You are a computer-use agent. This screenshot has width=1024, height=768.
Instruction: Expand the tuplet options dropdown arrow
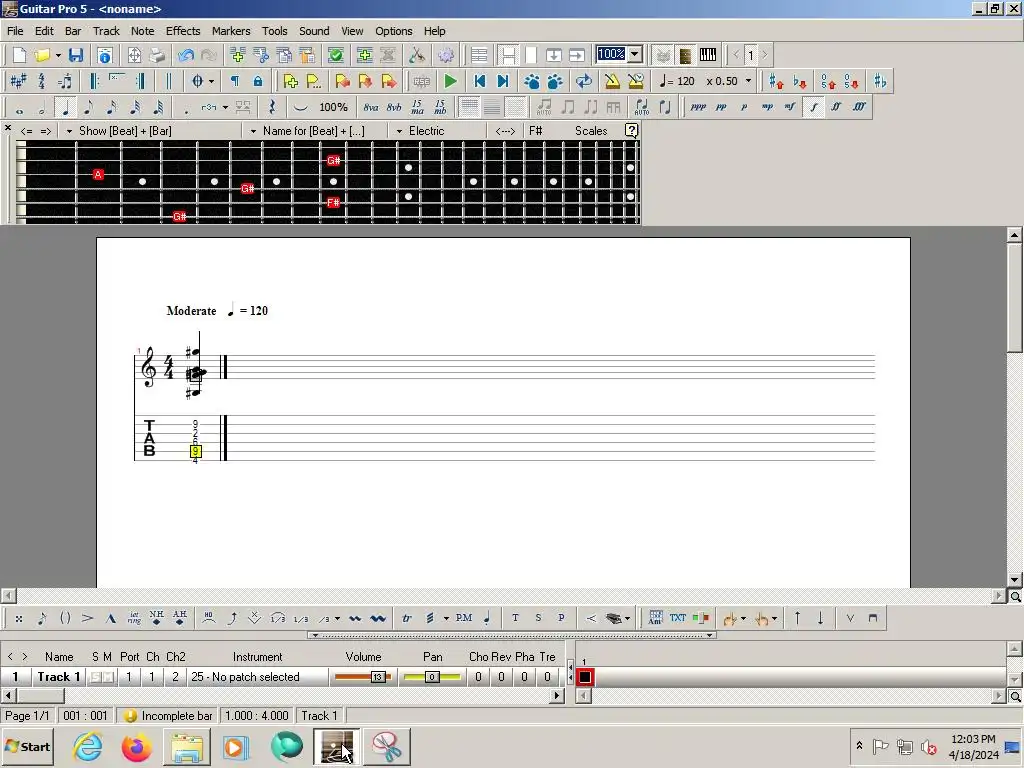(225, 108)
